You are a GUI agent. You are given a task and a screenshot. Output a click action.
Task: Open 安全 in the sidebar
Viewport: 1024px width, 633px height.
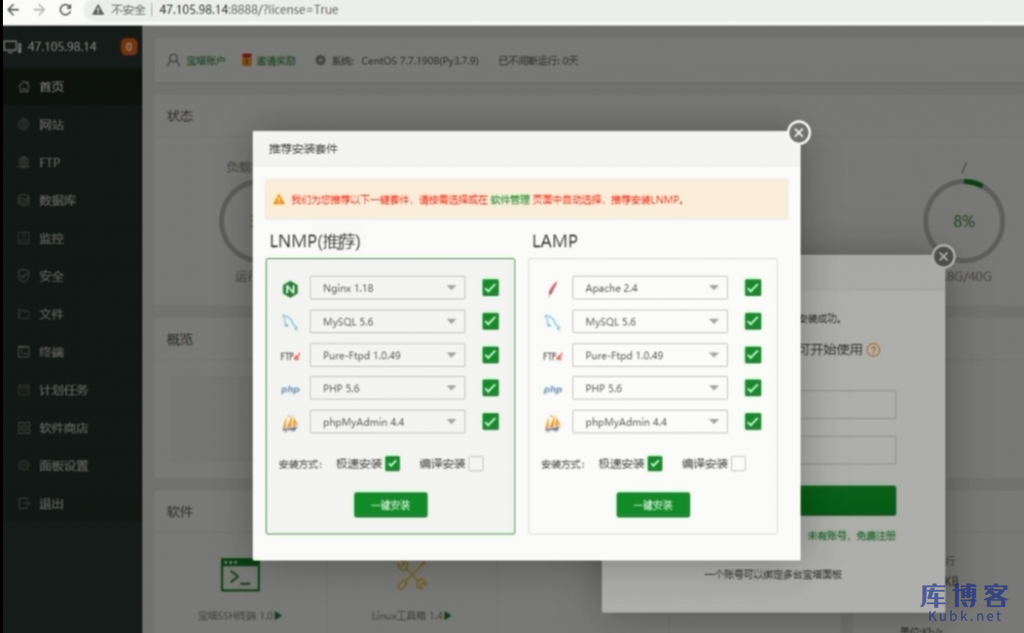pyautogui.click(x=71, y=276)
